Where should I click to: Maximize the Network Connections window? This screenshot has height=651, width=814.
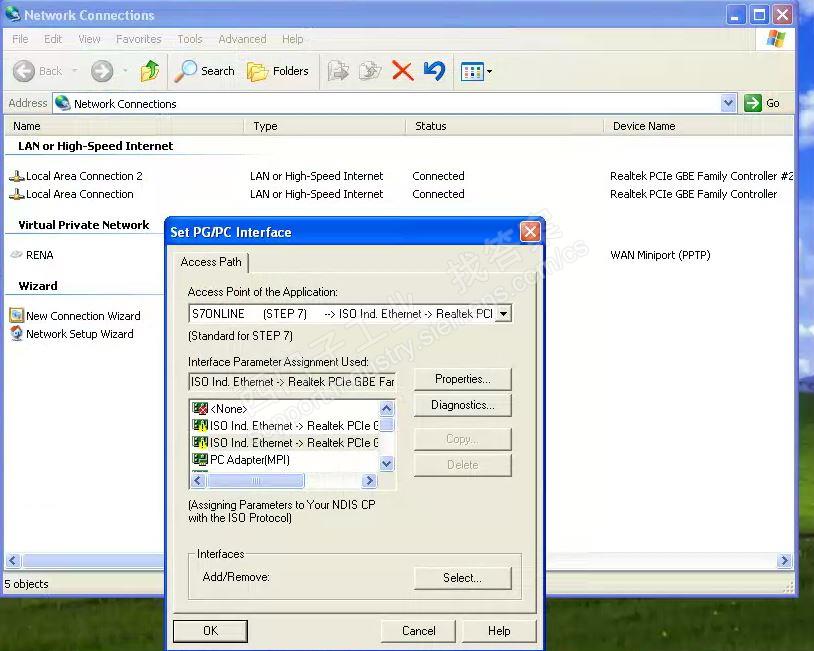[759, 15]
